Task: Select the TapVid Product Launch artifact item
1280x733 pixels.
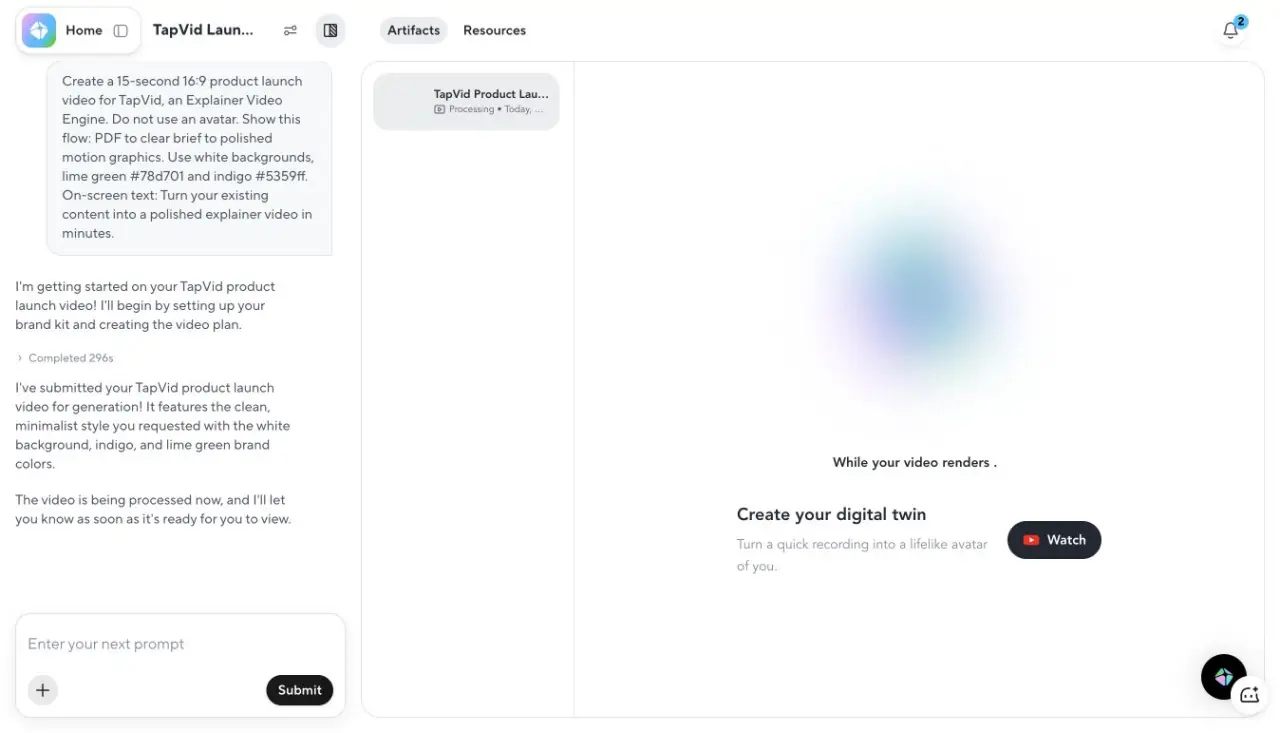Action: click(x=466, y=101)
